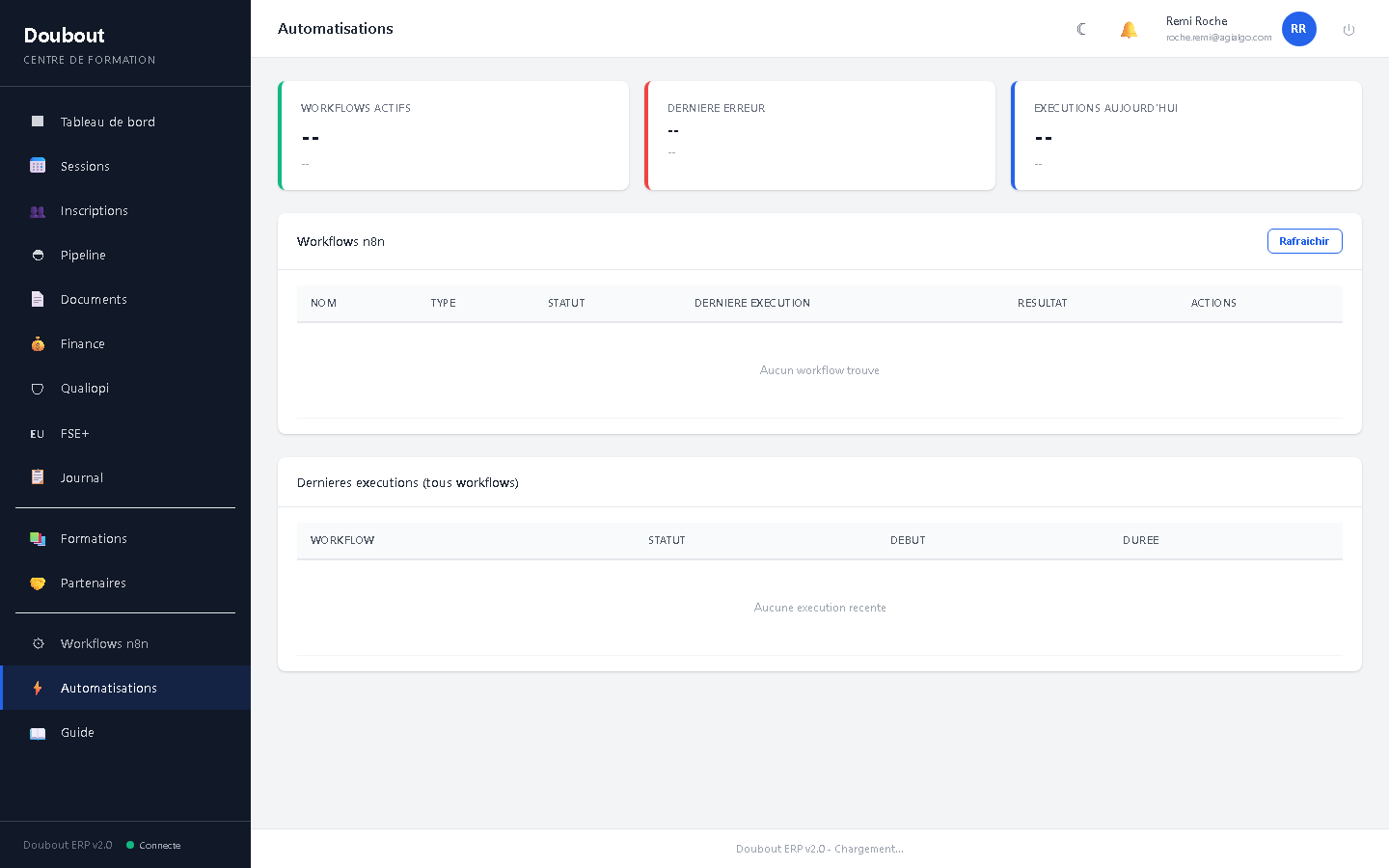Open the Guide section
Viewport: 1389px width, 868px height.
[x=77, y=732]
